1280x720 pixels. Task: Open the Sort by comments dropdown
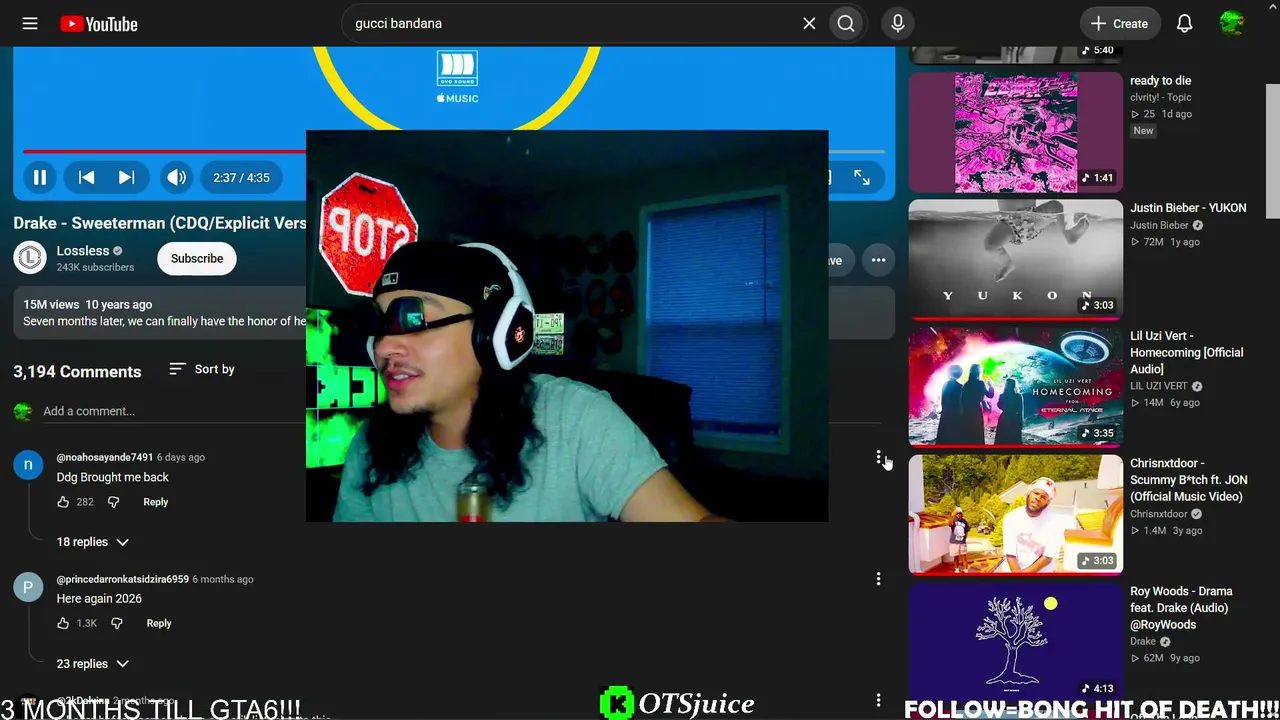point(202,369)
